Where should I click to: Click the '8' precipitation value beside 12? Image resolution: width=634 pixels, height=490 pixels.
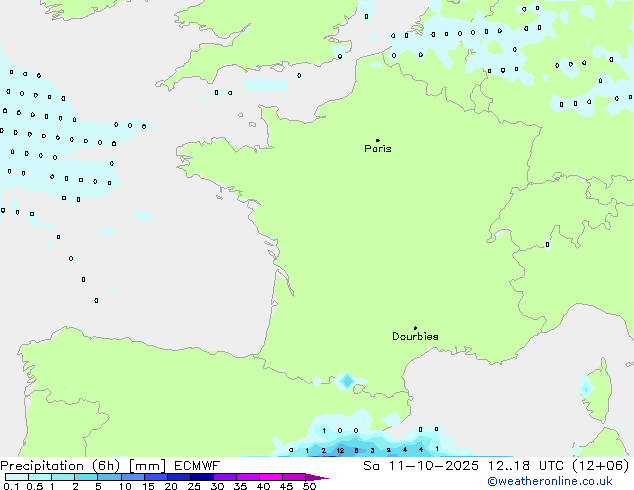356,450
